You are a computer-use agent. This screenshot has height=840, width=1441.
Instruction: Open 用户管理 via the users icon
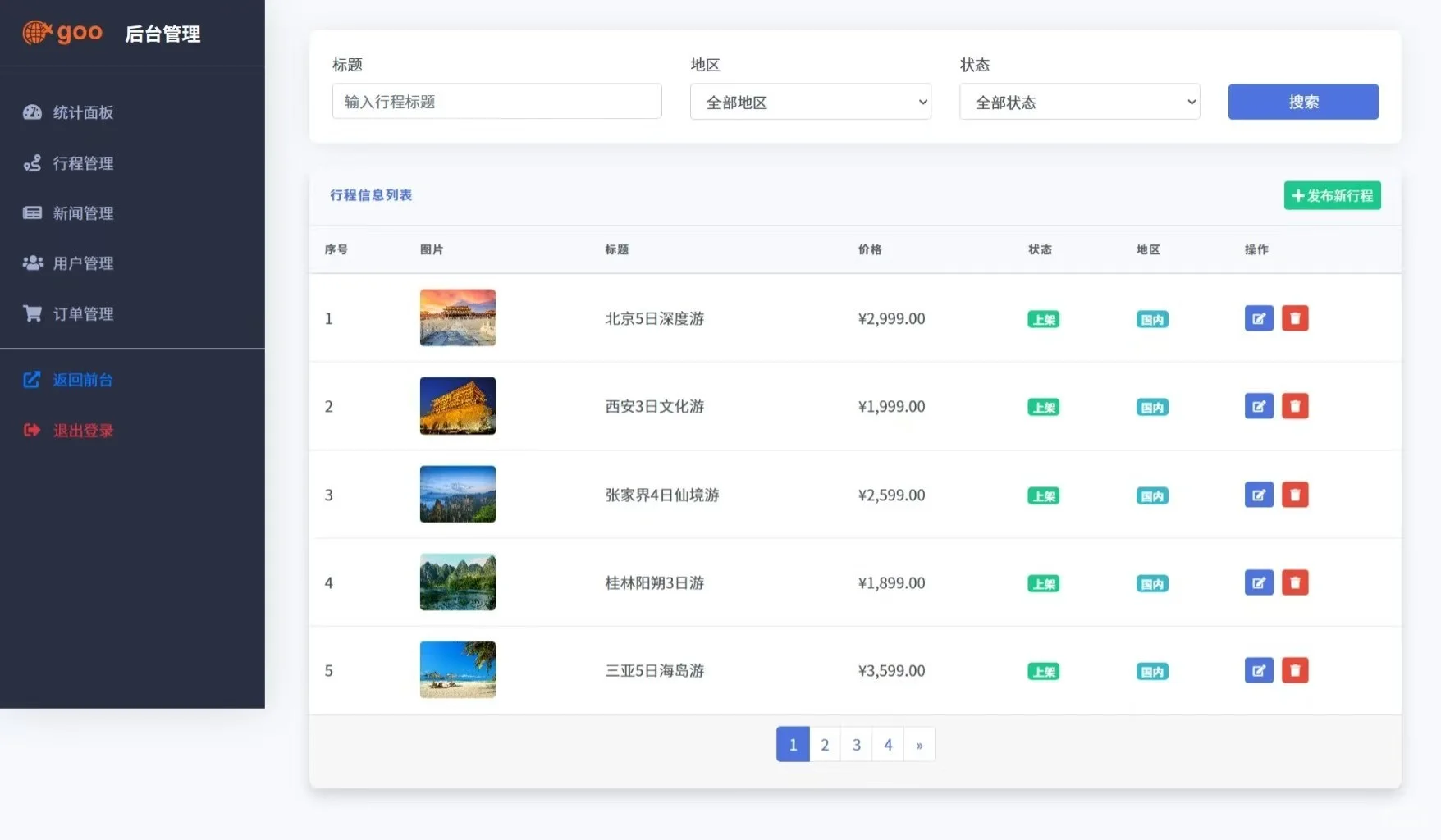pos(32,262)
